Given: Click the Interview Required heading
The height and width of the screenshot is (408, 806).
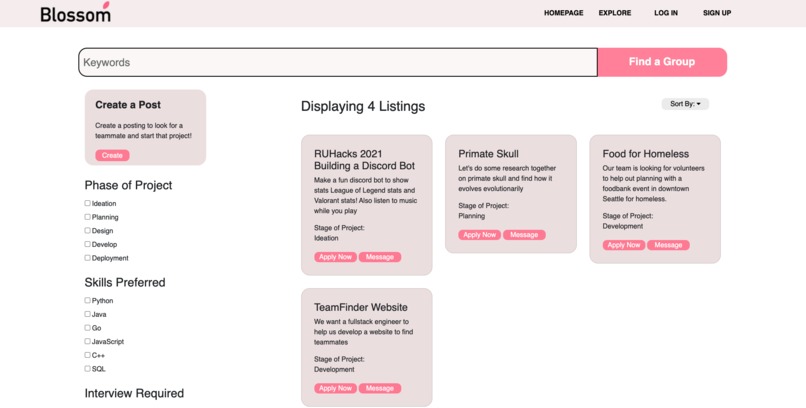Looking at the screenshot, I should pos(134,394).
